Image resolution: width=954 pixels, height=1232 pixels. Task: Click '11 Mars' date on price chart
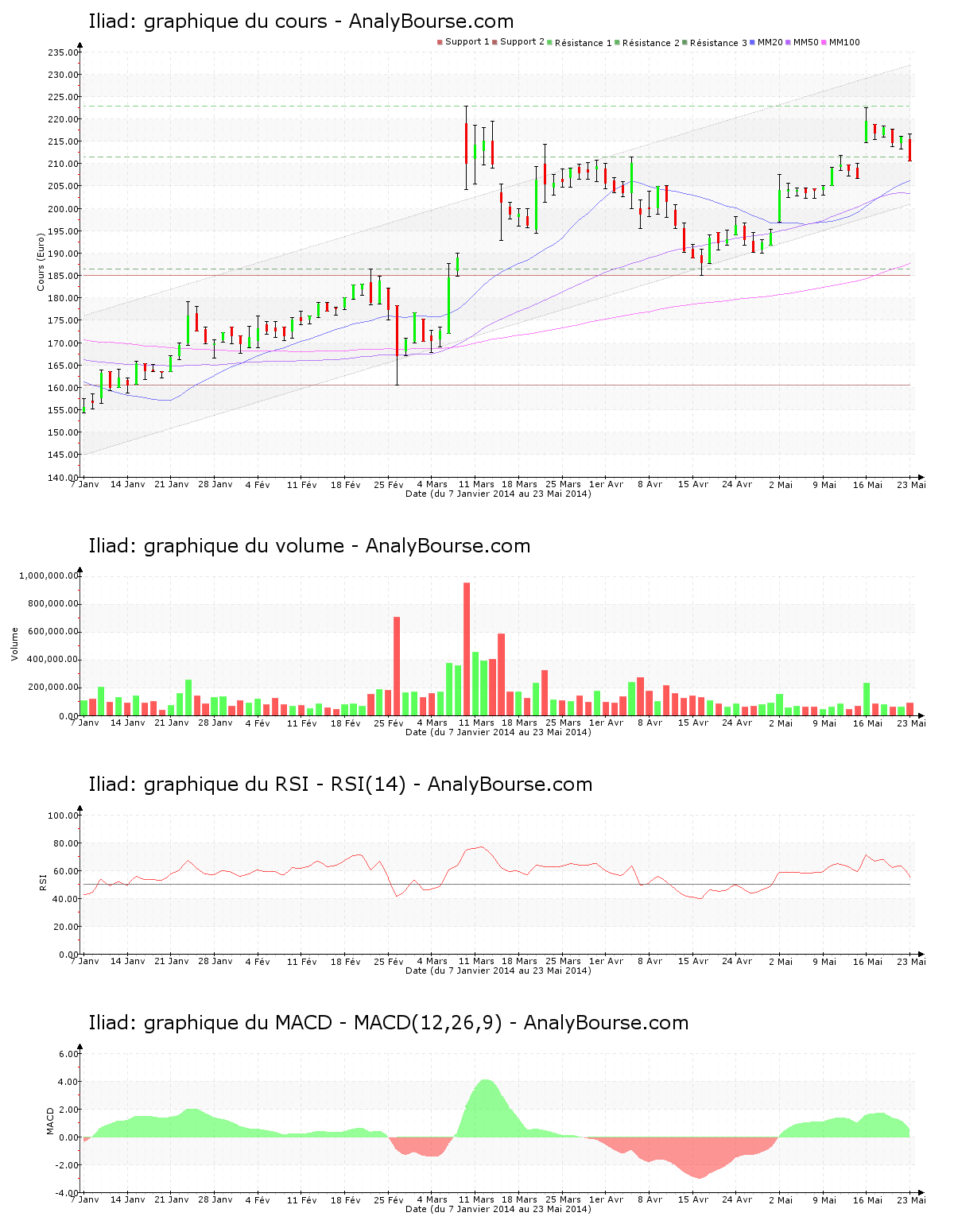tap(476, 484)
